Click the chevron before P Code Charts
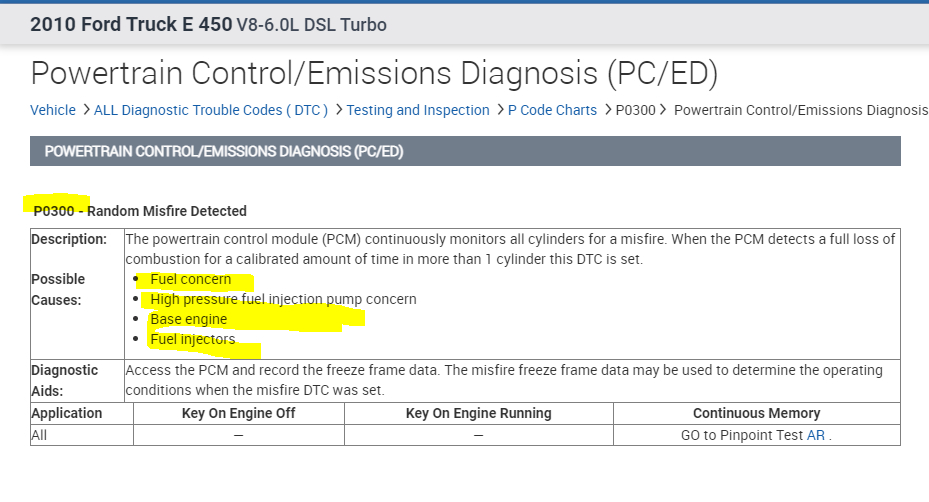929x502 pixels. pos(500,110)
